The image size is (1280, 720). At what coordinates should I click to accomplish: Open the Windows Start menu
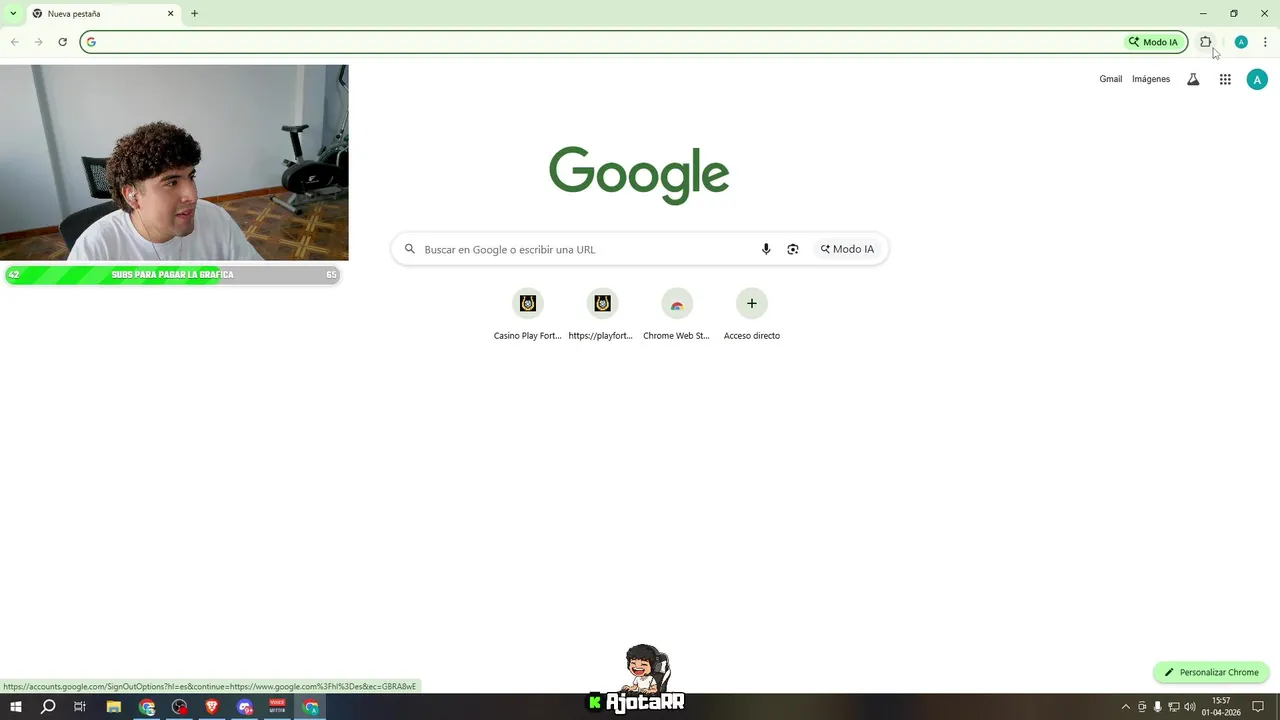click(x=15, y=707)
